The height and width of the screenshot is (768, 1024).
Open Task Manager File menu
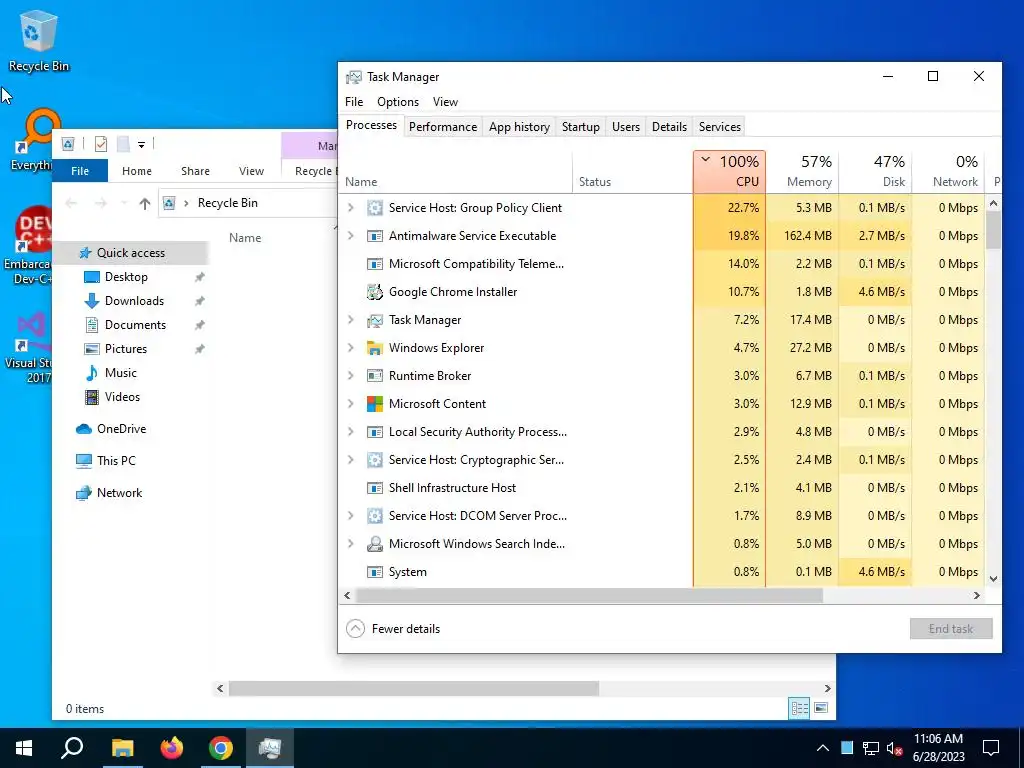354,102
